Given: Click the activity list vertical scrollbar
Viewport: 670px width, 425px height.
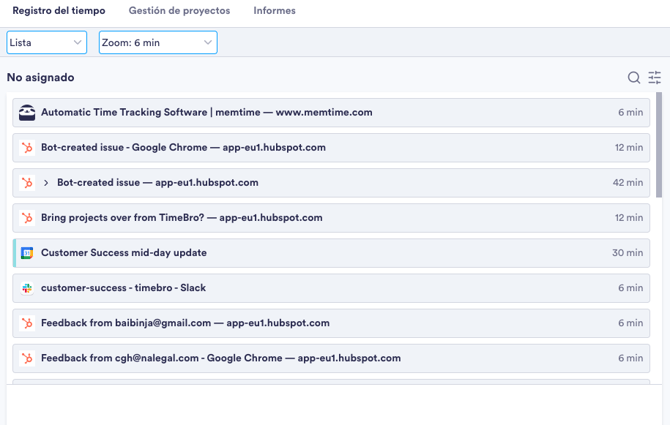Looking at the screenshot, I should click(658, 145).
